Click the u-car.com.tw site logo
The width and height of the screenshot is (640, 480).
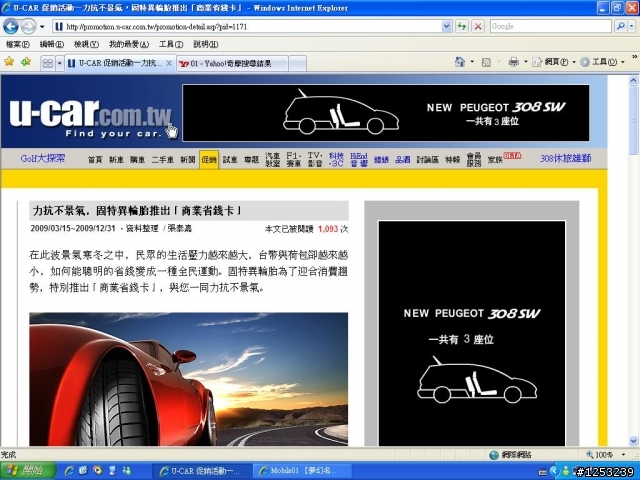91,118
